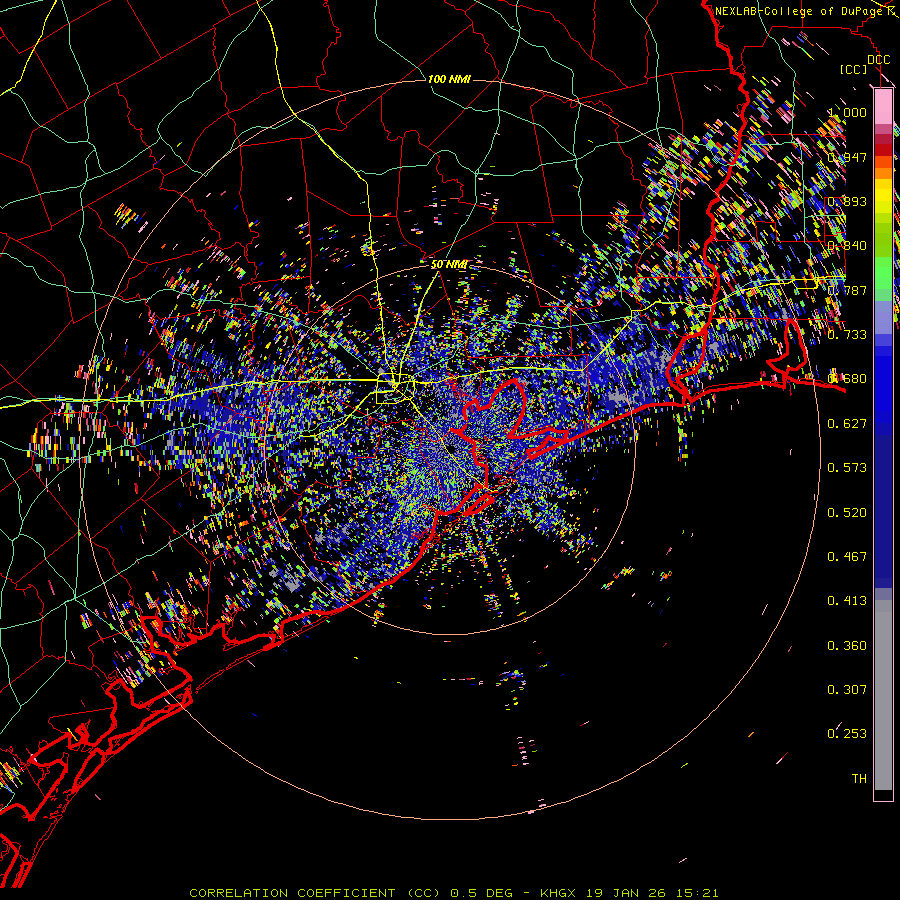
Task: Click the bright green segment of the color bar
Action: click(883, 273)
